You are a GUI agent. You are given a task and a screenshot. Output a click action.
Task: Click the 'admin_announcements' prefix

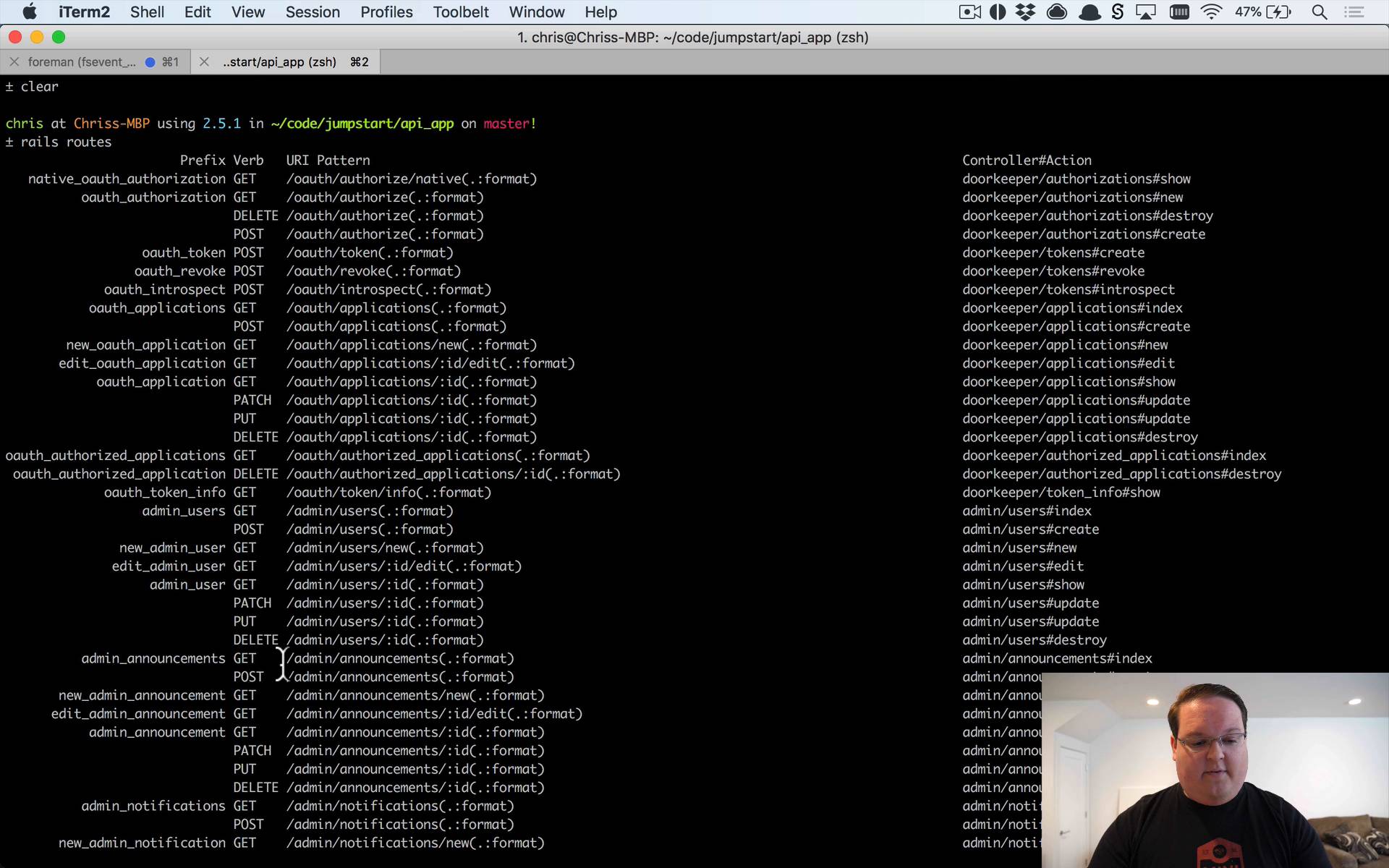click(x=153, y=658)
